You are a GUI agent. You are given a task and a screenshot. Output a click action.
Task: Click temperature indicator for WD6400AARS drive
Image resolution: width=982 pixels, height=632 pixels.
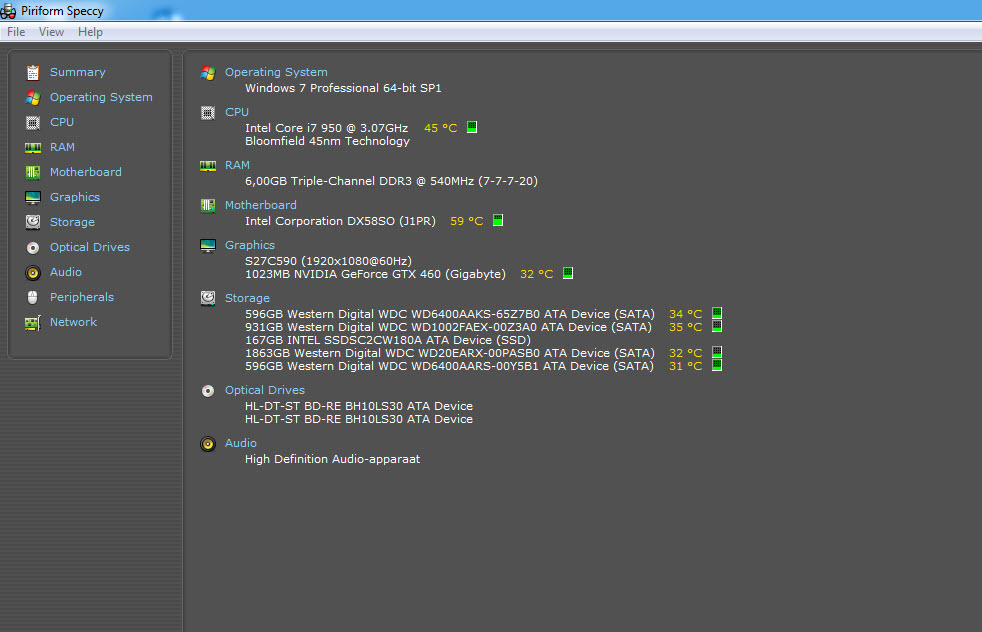[x=717, y=365]
